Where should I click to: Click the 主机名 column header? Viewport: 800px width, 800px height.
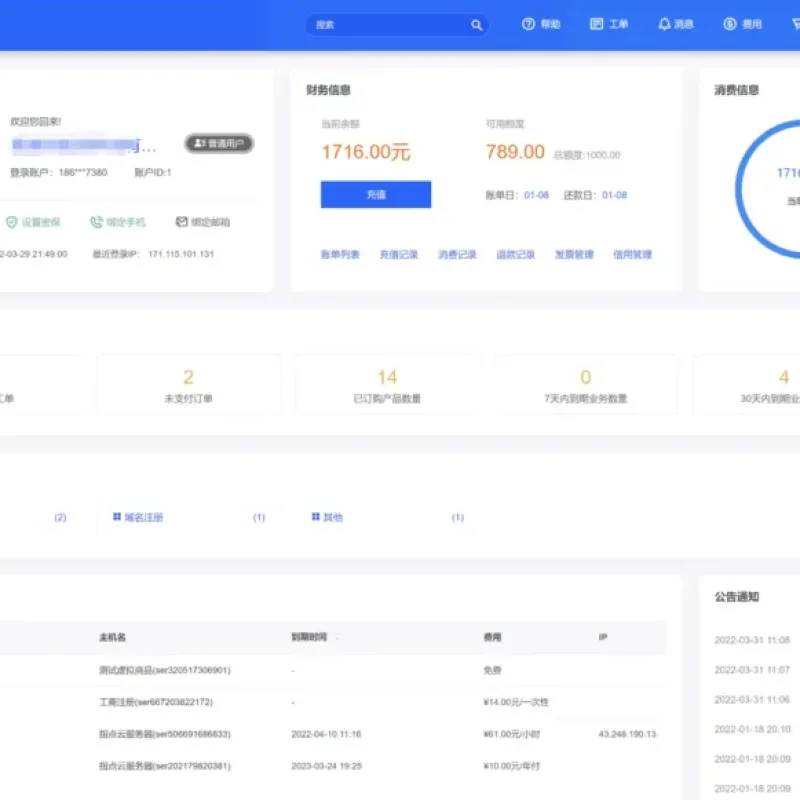[x=112, y=637]
